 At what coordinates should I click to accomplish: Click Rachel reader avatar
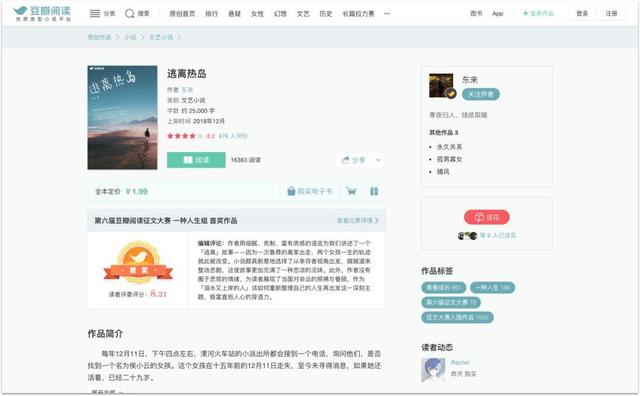pos(433,369)
